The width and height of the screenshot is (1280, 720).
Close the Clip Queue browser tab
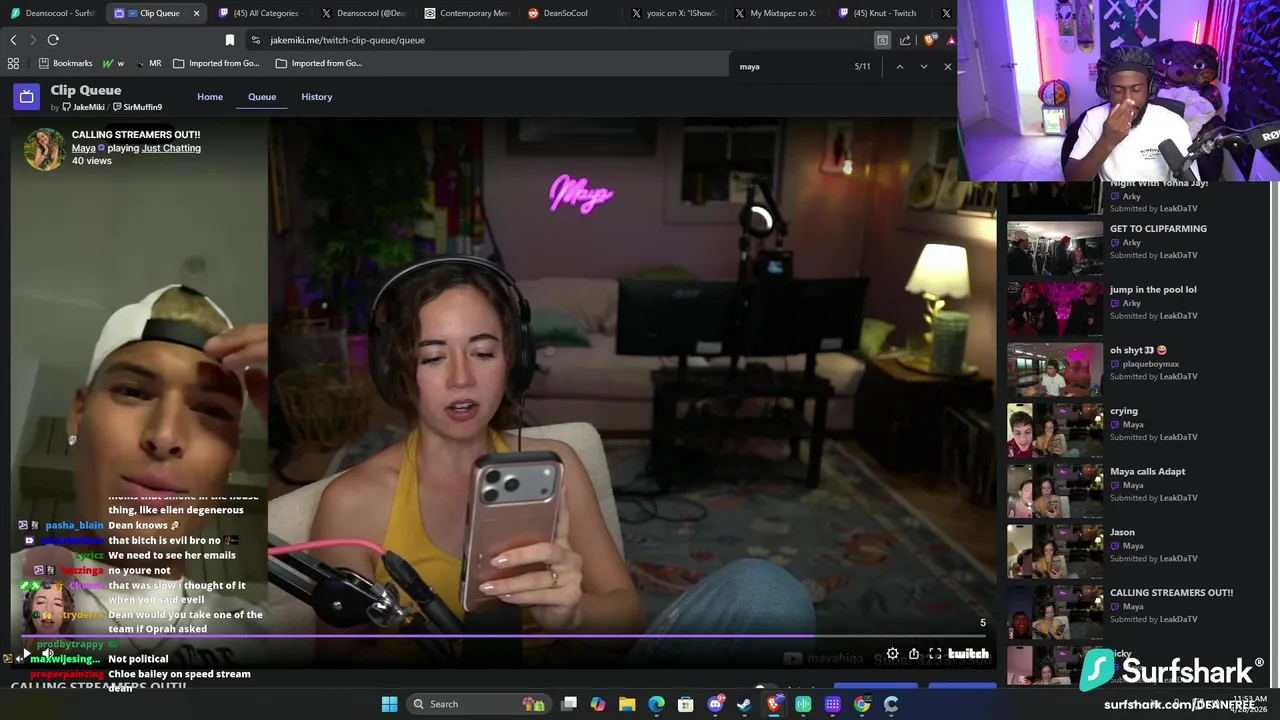tap(196, 13)
